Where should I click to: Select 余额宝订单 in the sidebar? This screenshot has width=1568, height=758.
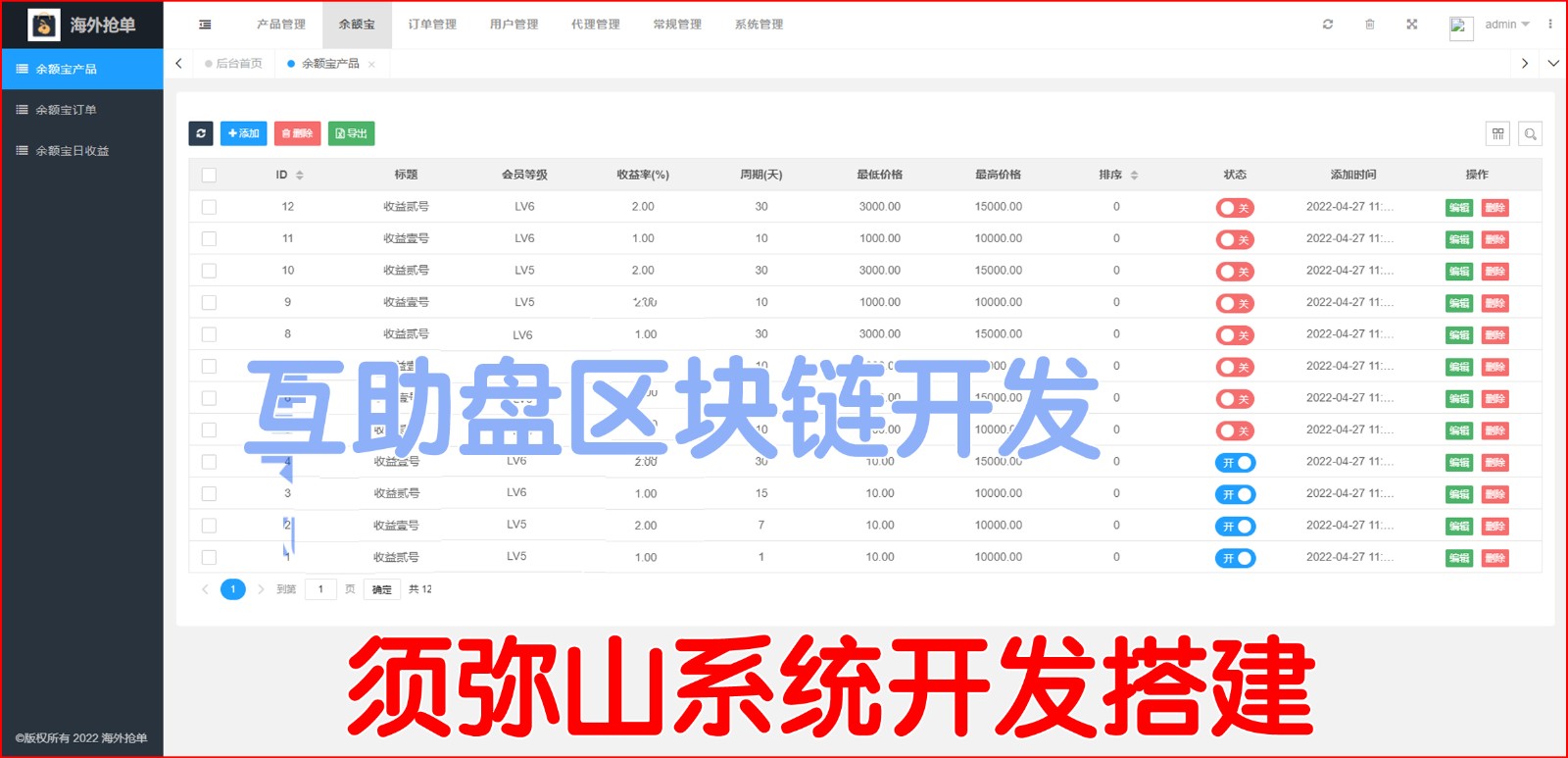(67, 110)
